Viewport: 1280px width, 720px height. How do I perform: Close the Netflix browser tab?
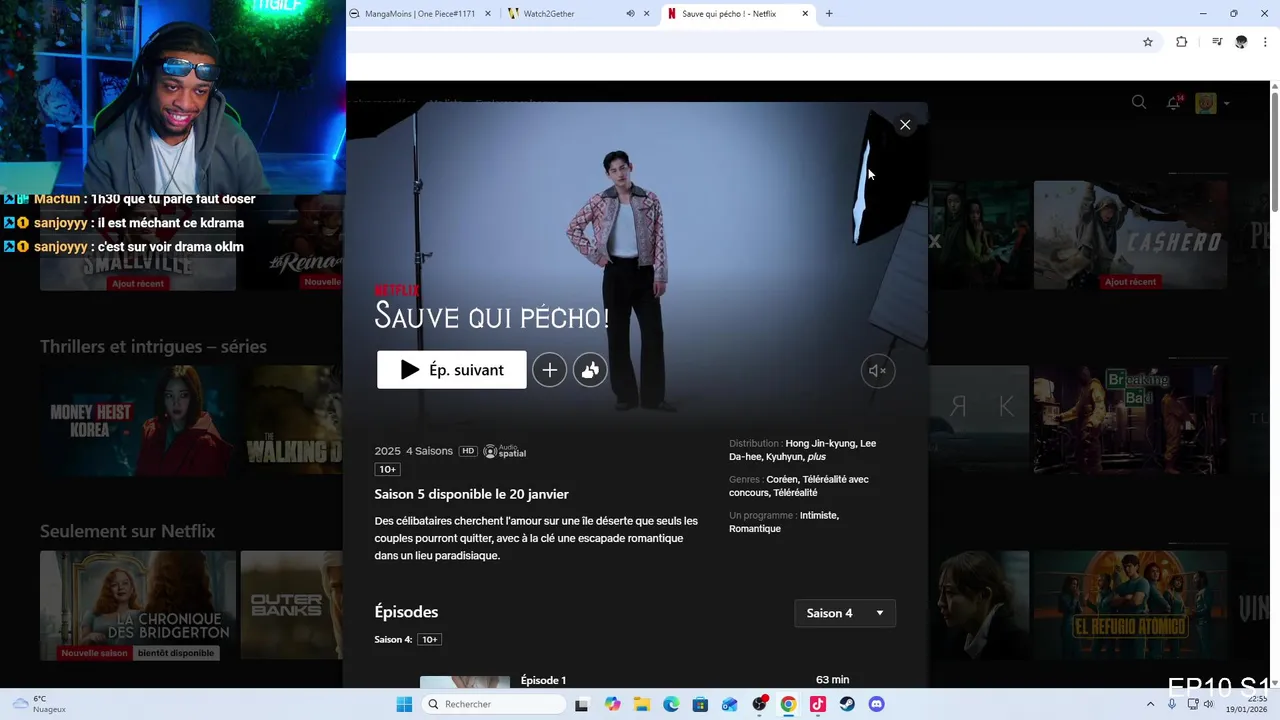[x=805, y=13]
